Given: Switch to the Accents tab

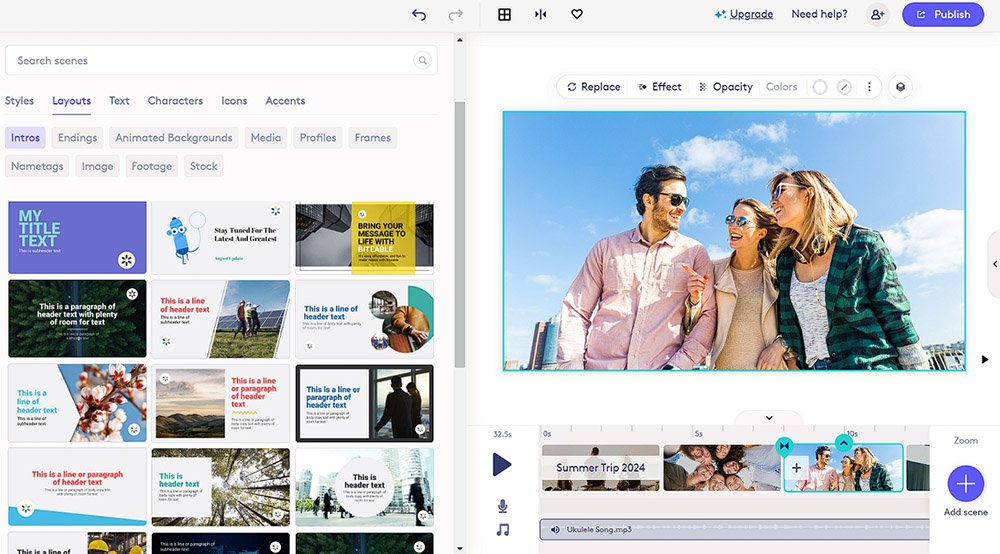Looking at the screenshot, I should tap(285, 101).
